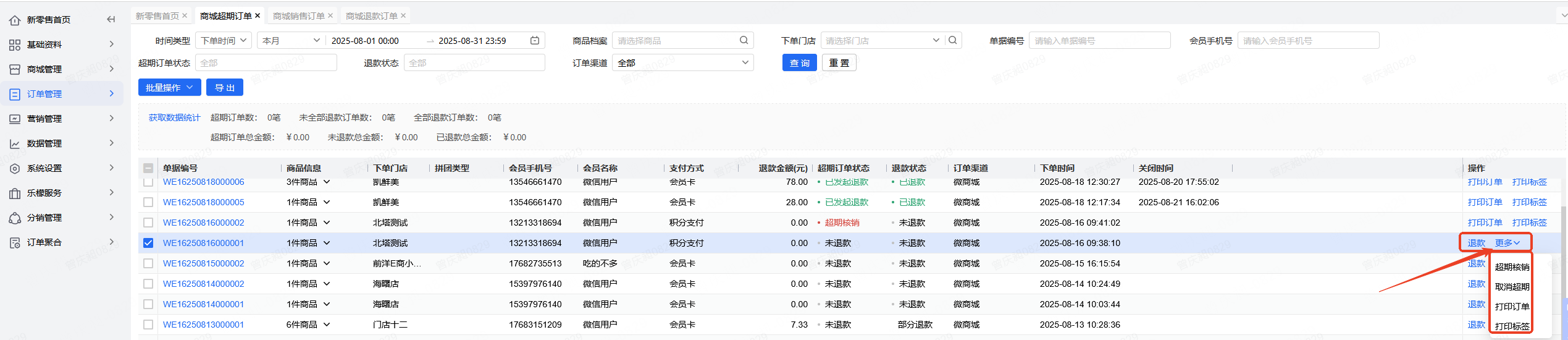Open the 本月 period dropdown
The width and height of the screenshot is (1568, 340).
click(291, 41)
